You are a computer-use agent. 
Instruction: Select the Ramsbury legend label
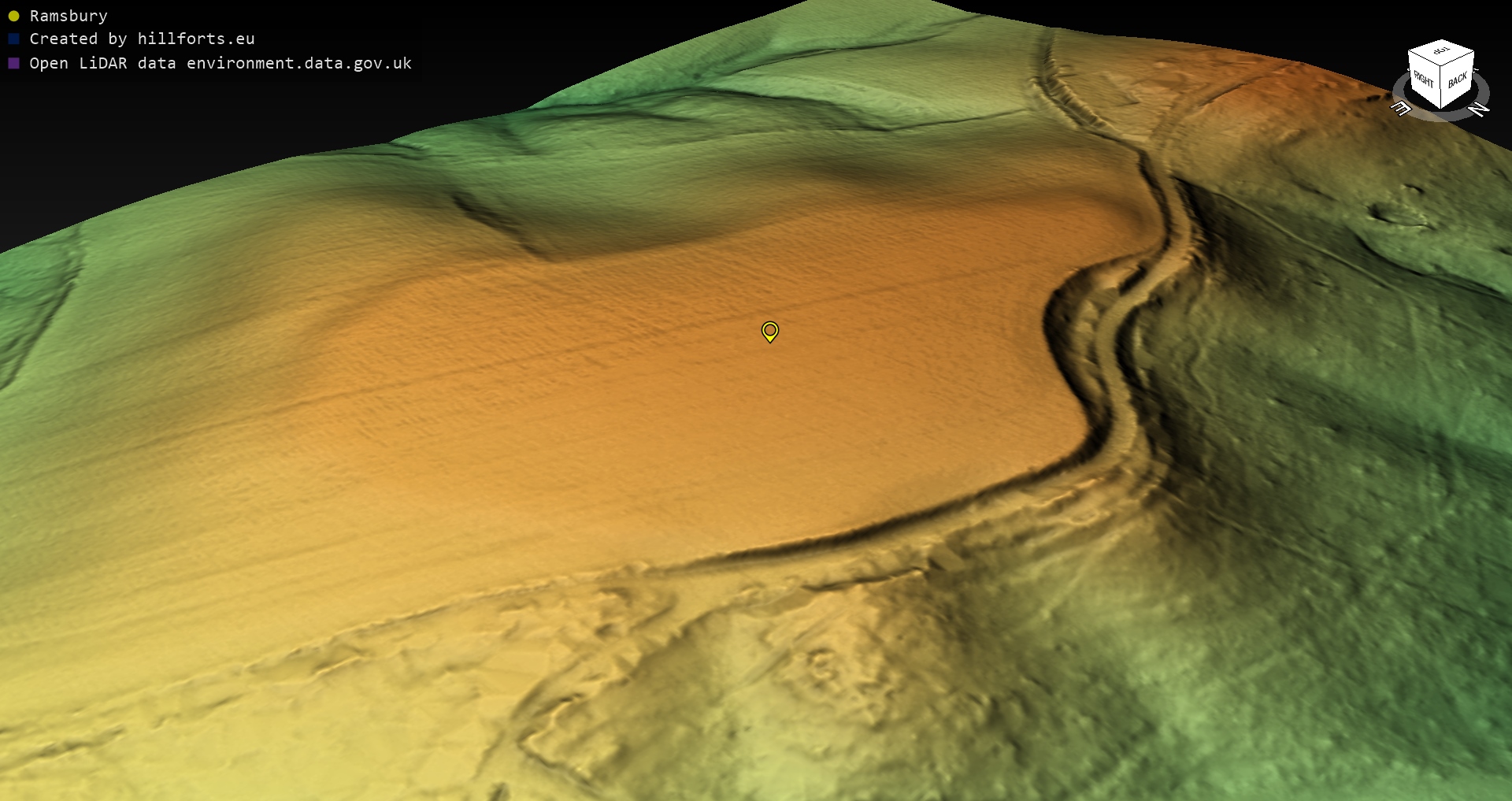pyautogui.click(x=69, y=16)
